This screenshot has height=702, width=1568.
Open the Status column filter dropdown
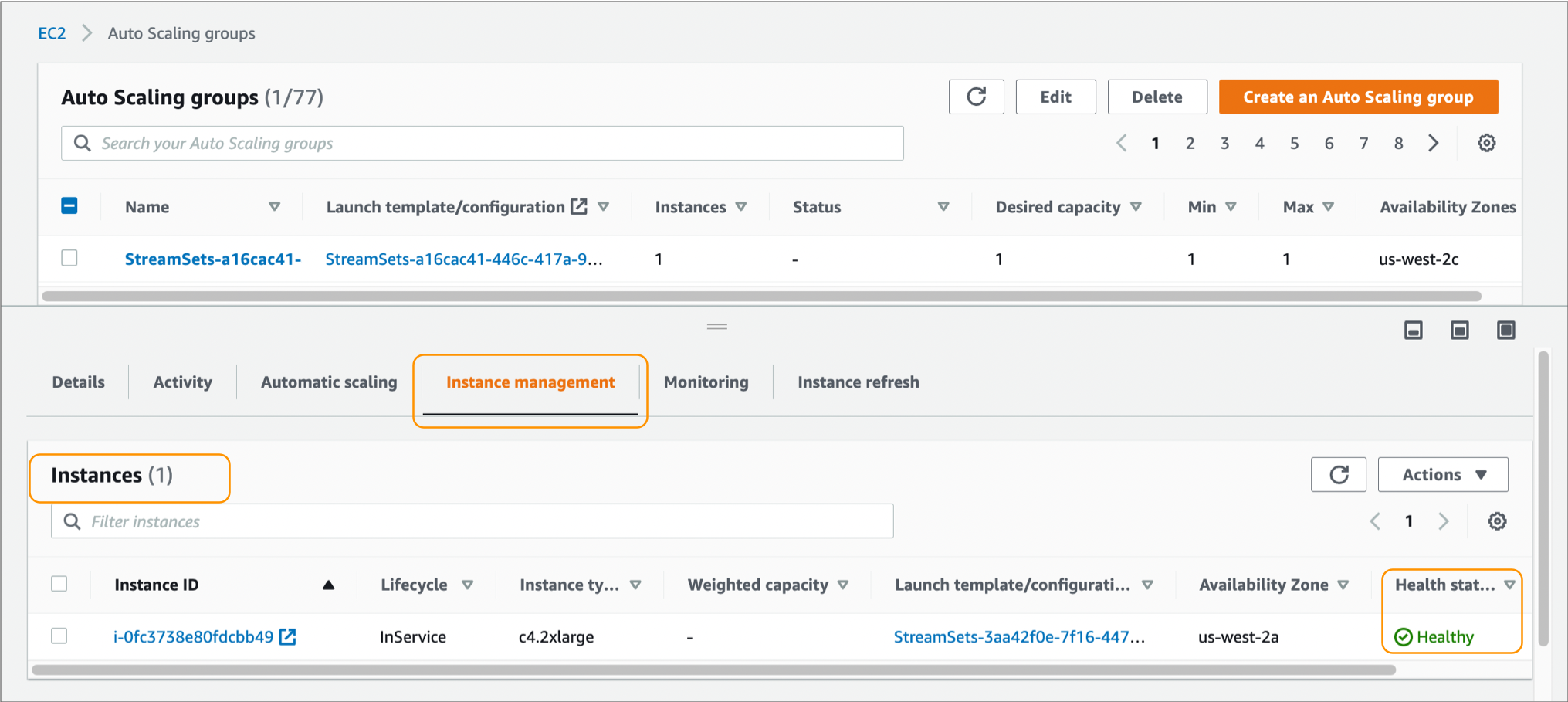tap(943, 206)
